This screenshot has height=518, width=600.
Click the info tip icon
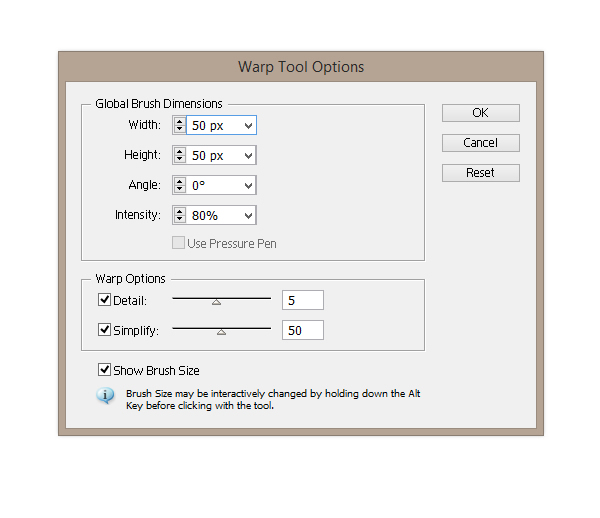(106, 396)
